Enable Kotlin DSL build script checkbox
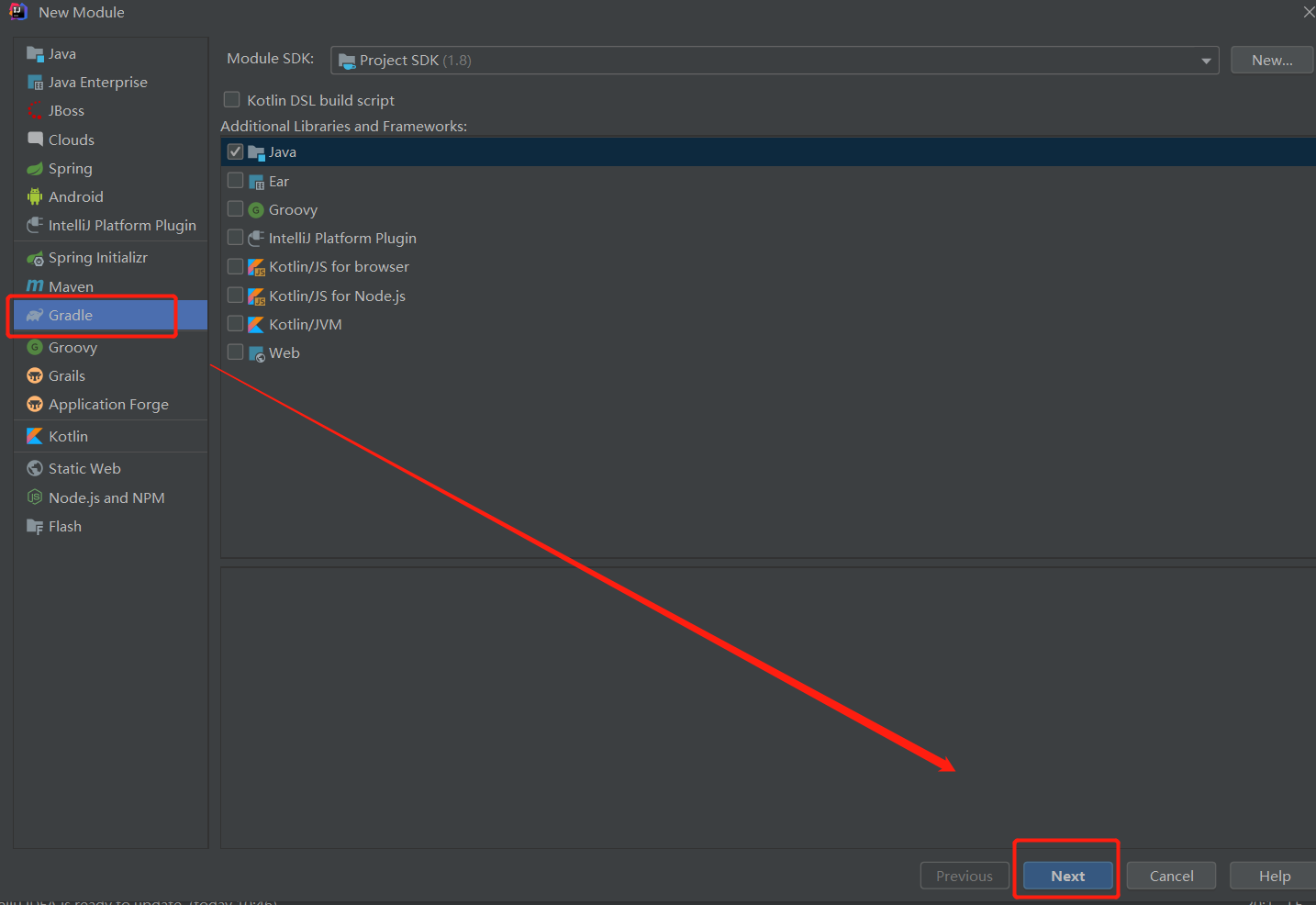Image resolution: width=1316 pixels, height=905 pixels. pos(232,99)
